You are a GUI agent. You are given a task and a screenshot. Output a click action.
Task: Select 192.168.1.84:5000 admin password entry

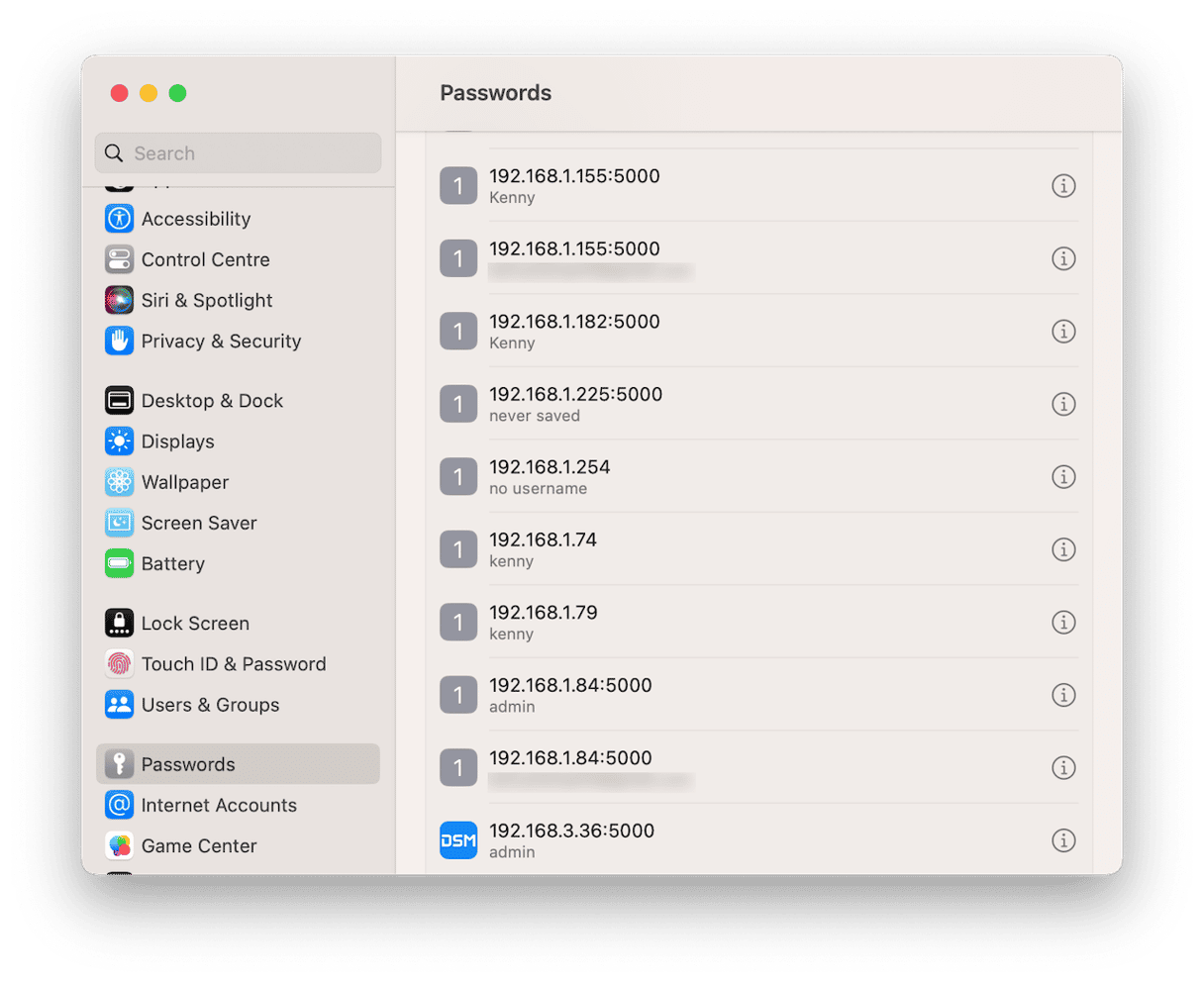point(693,695)
